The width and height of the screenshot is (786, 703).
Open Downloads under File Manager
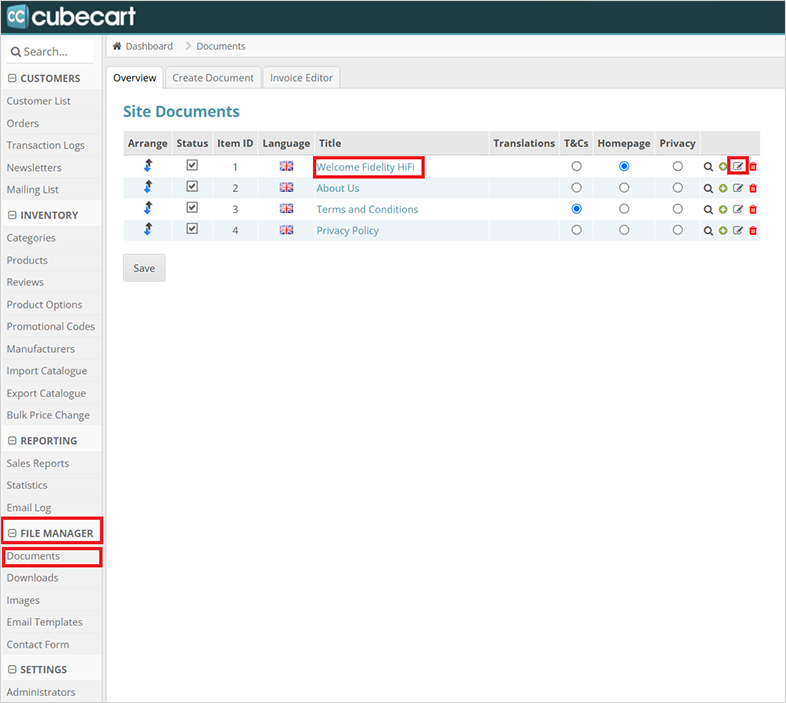pos(32,578)
